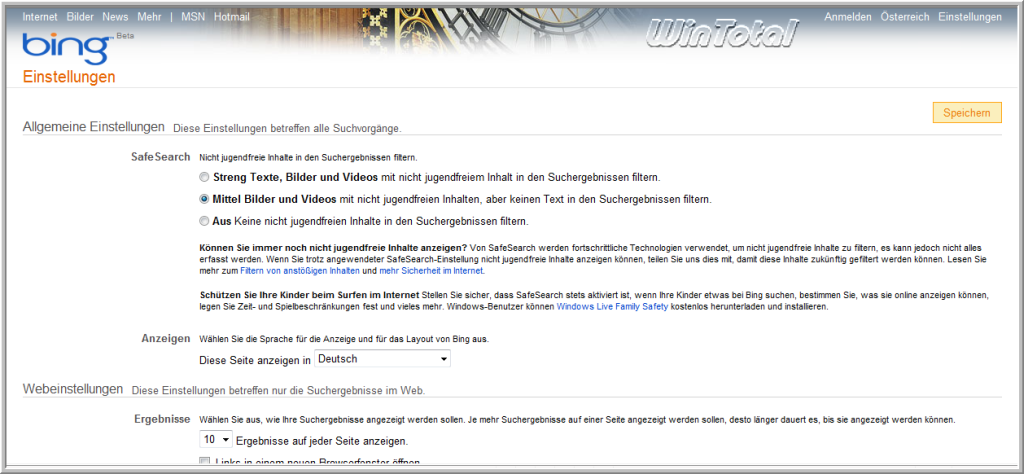Screen dimensions: 1024x474
Task: Open the MSN link
Action: coord(193,17)
